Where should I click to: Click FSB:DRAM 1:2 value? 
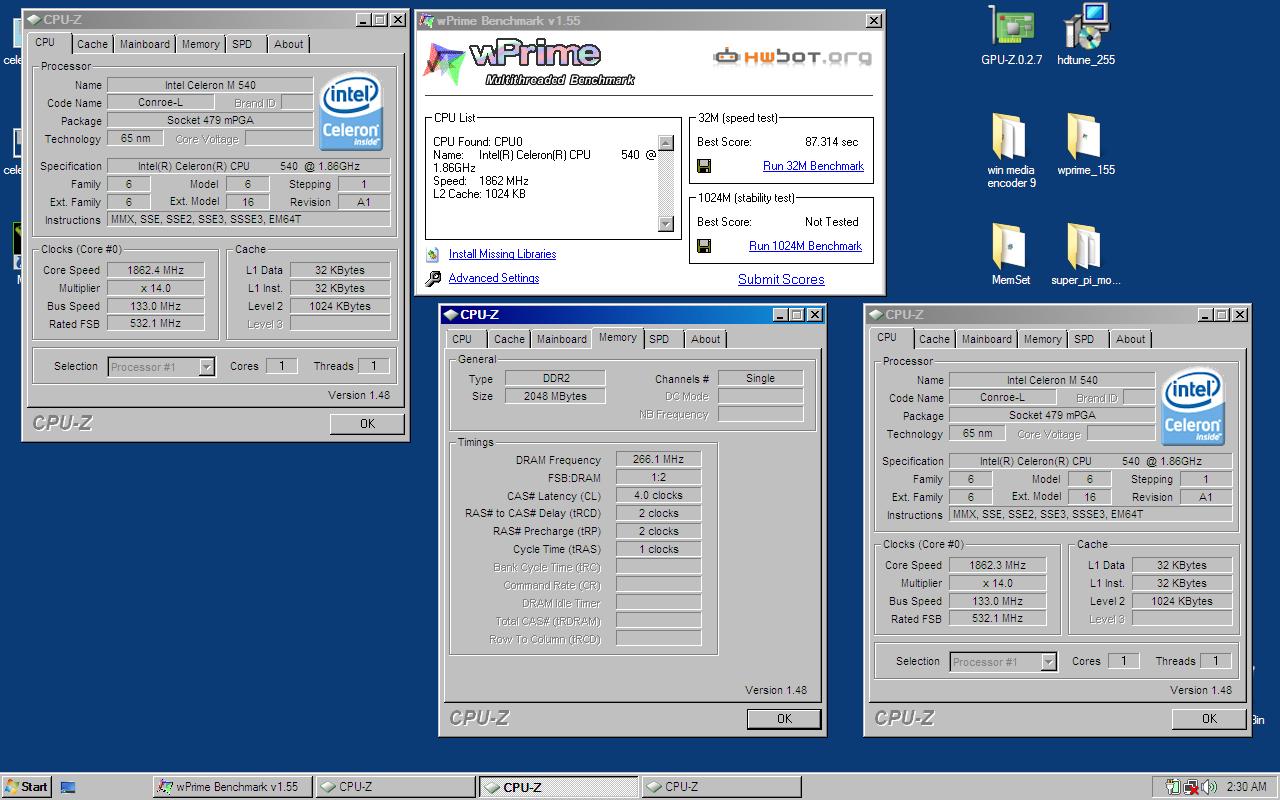658,478
